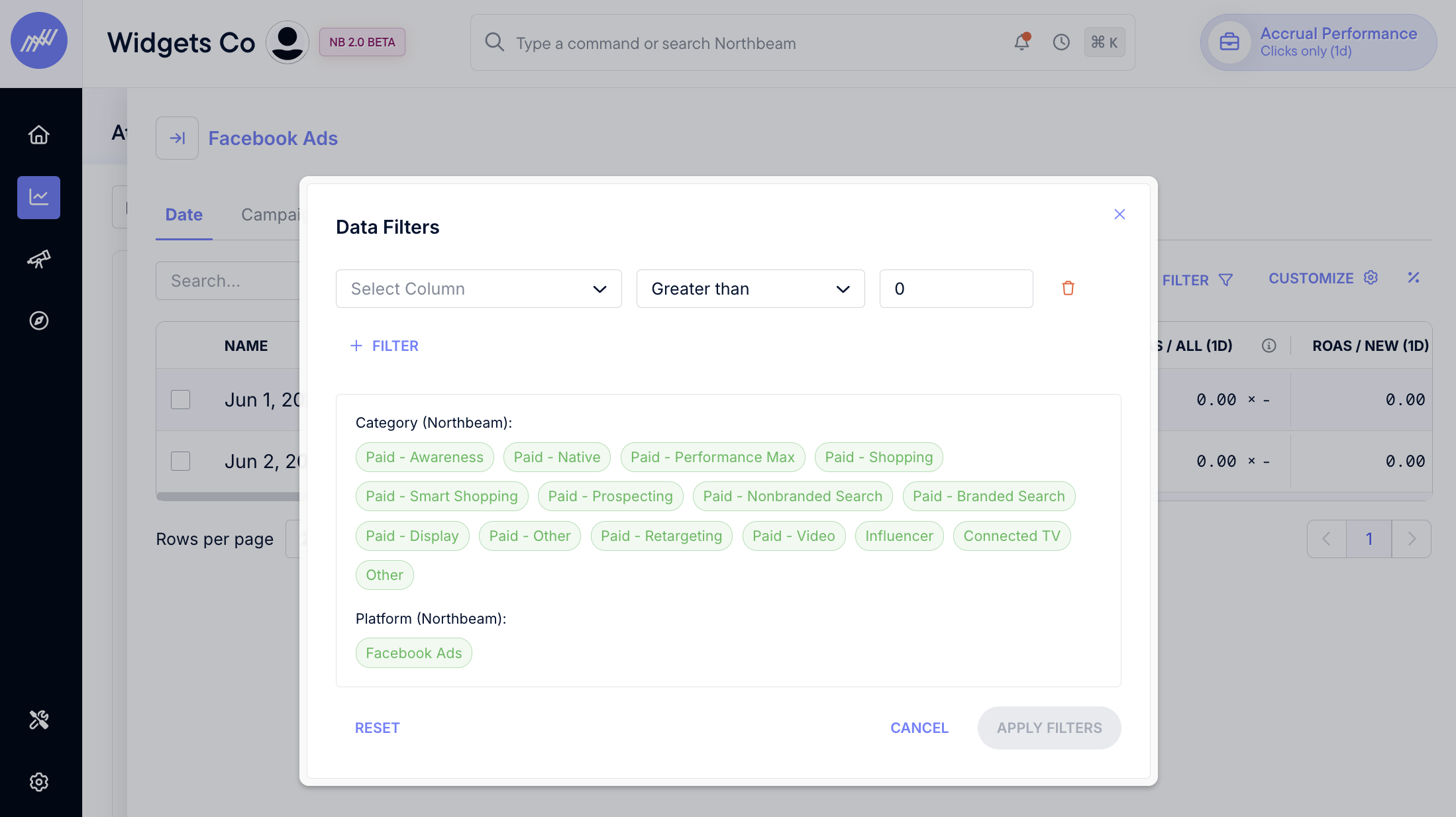This screenshot has width=1456, height=817.
Task: Open the Accrual Performance model selector
Action: [1318, 42]
